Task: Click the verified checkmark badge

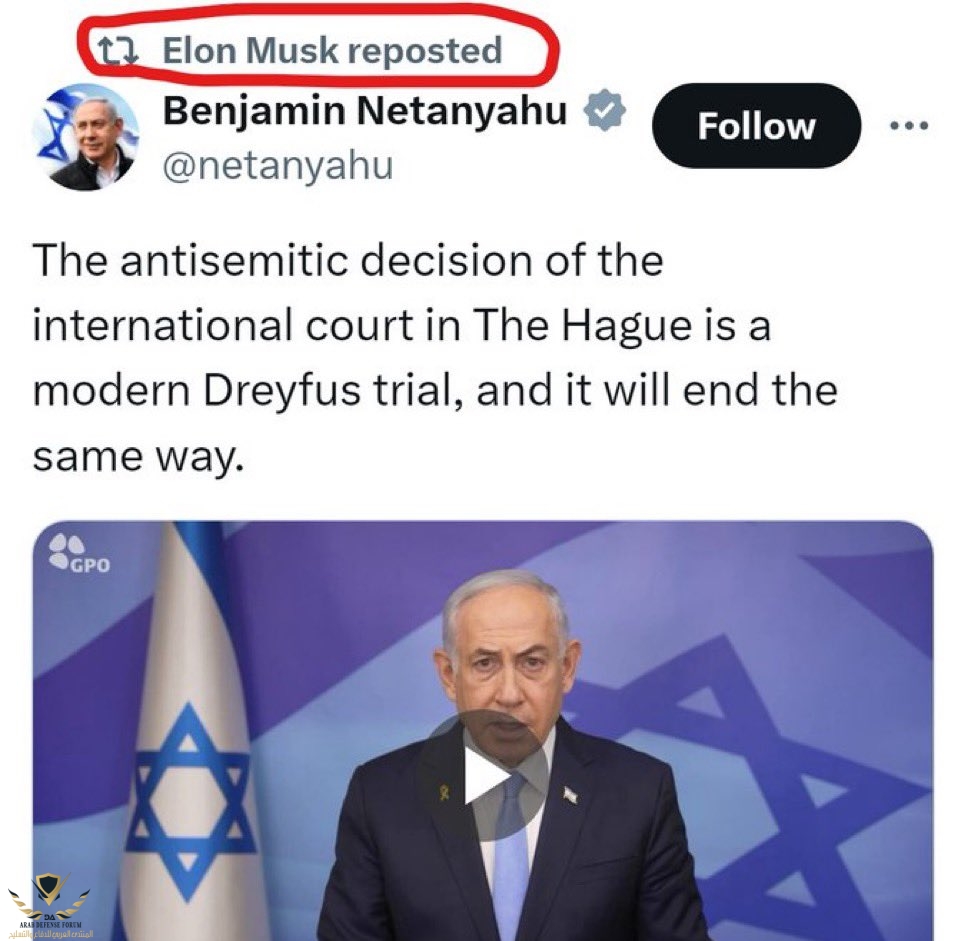Action: click(604, 110)
